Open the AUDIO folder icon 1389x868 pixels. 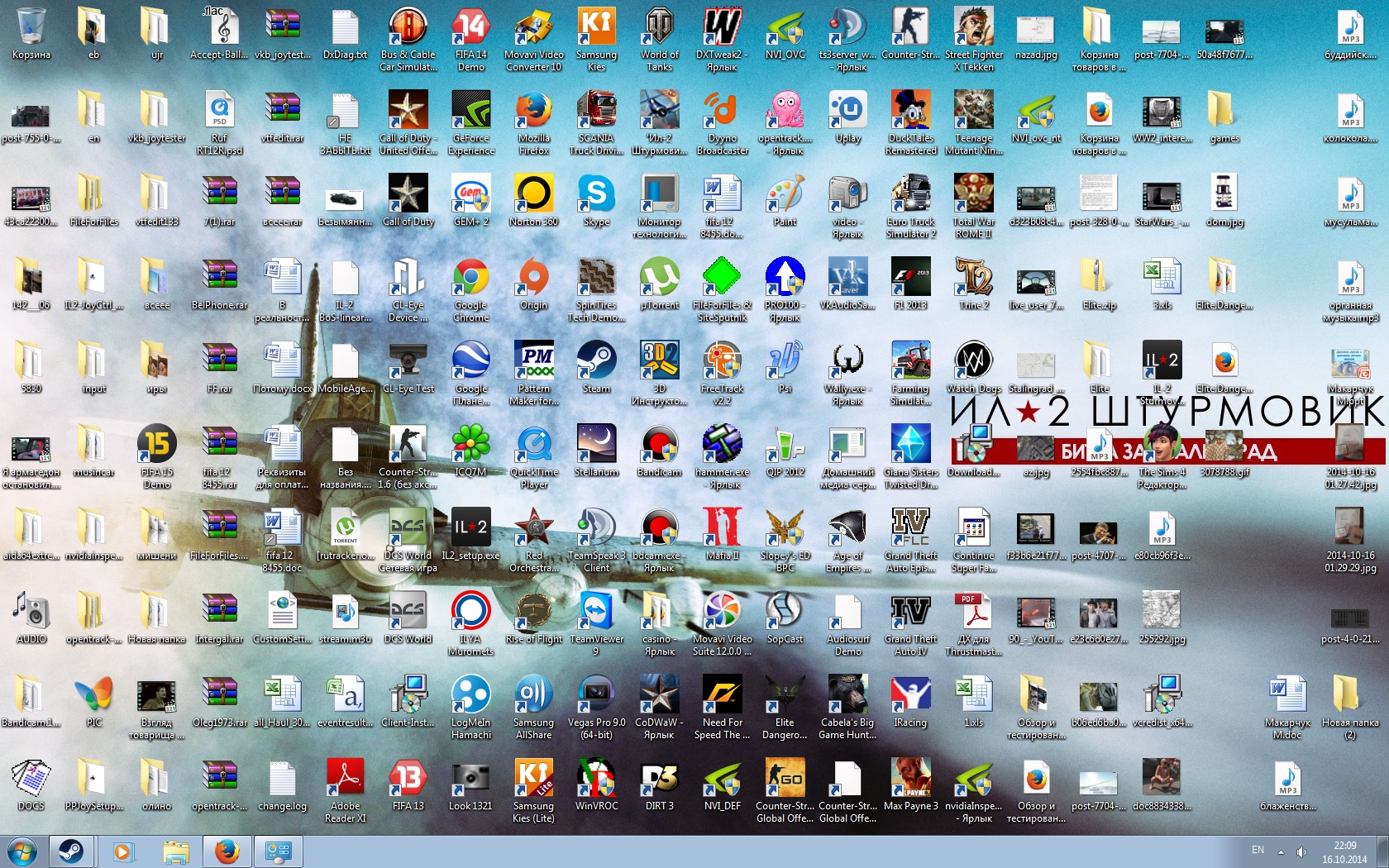point(31,618)
